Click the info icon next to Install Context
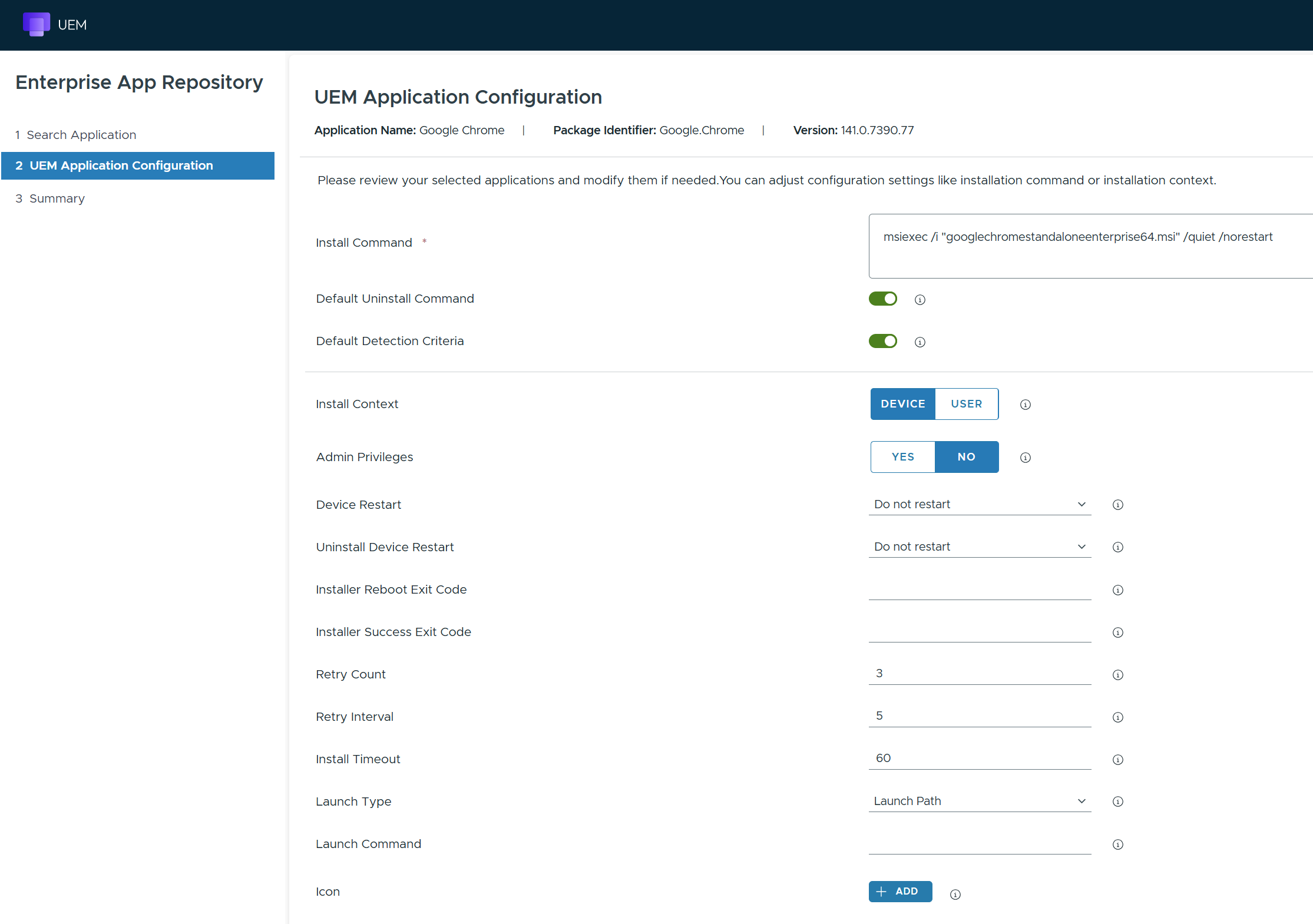The height and width of the screenshot is (924, 1313). pyautogui.click(x=1025, y=405)
